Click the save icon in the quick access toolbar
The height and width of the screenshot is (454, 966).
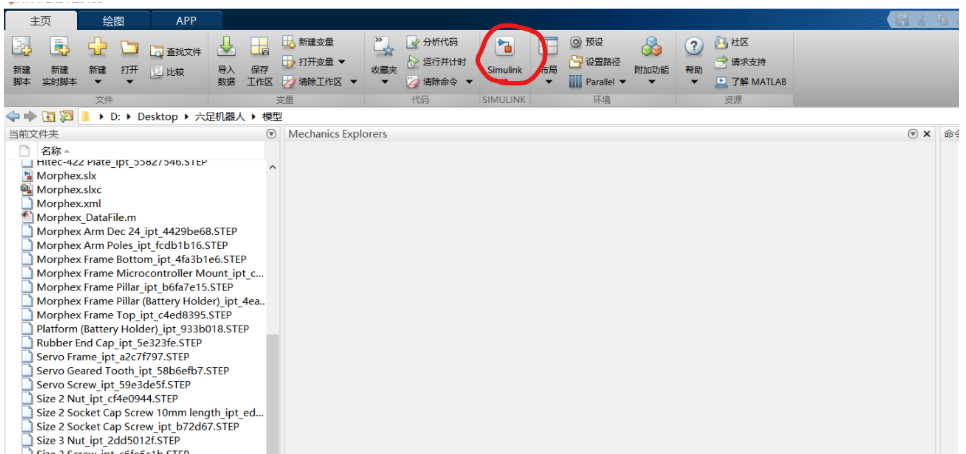[x=903, y=20]
